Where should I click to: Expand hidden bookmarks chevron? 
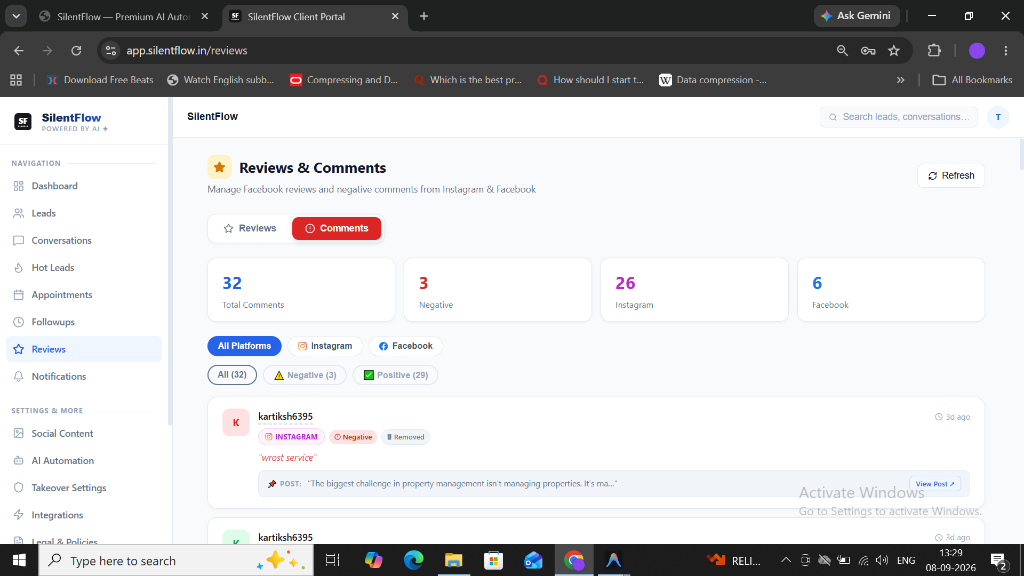[901, 80]
